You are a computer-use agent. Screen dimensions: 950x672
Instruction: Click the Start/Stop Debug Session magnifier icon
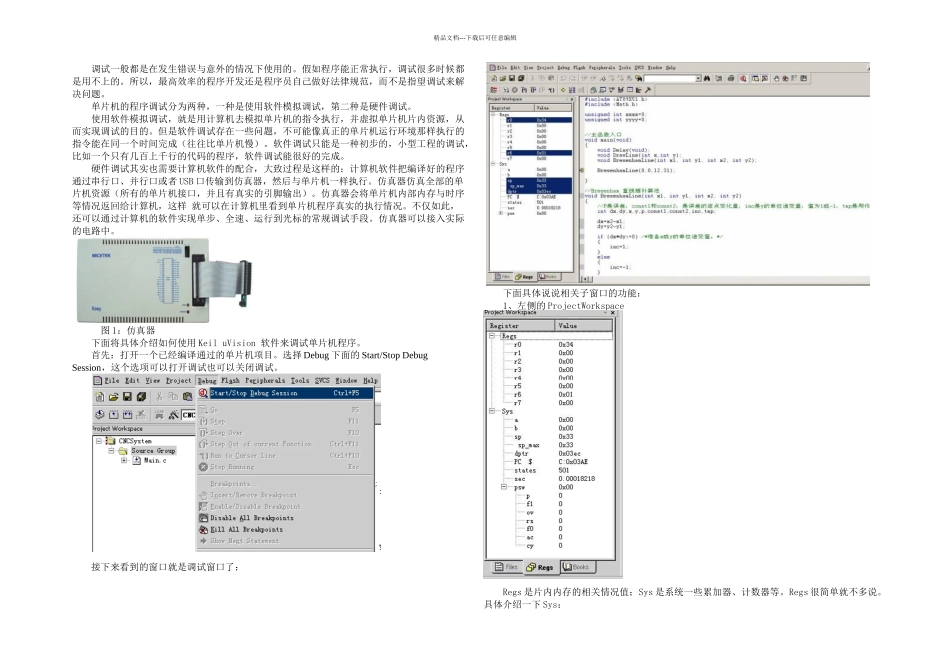pyautogui.click(x=203, y=393)
